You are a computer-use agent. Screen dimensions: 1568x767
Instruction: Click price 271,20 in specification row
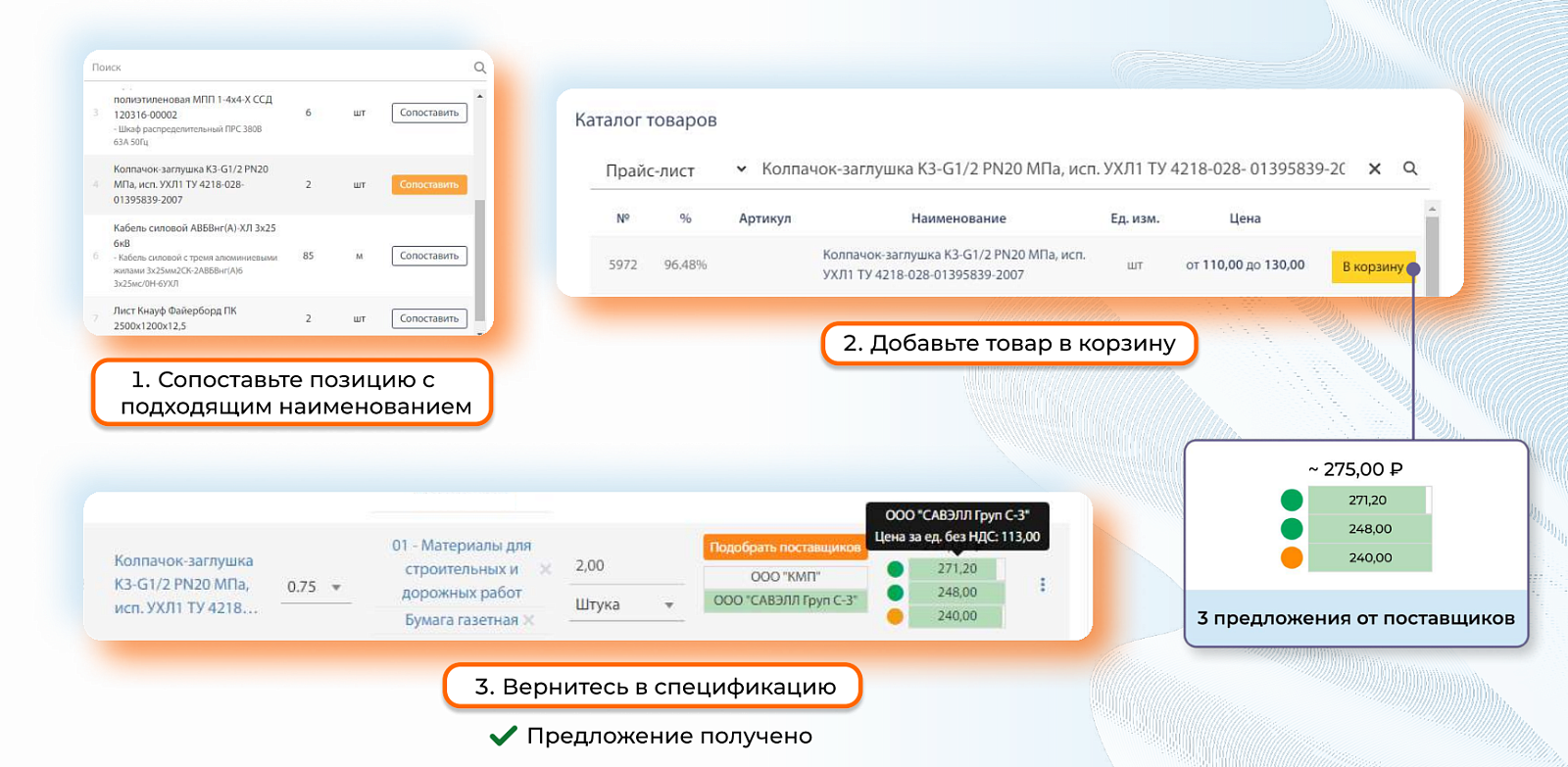click(x=956, y=568)
